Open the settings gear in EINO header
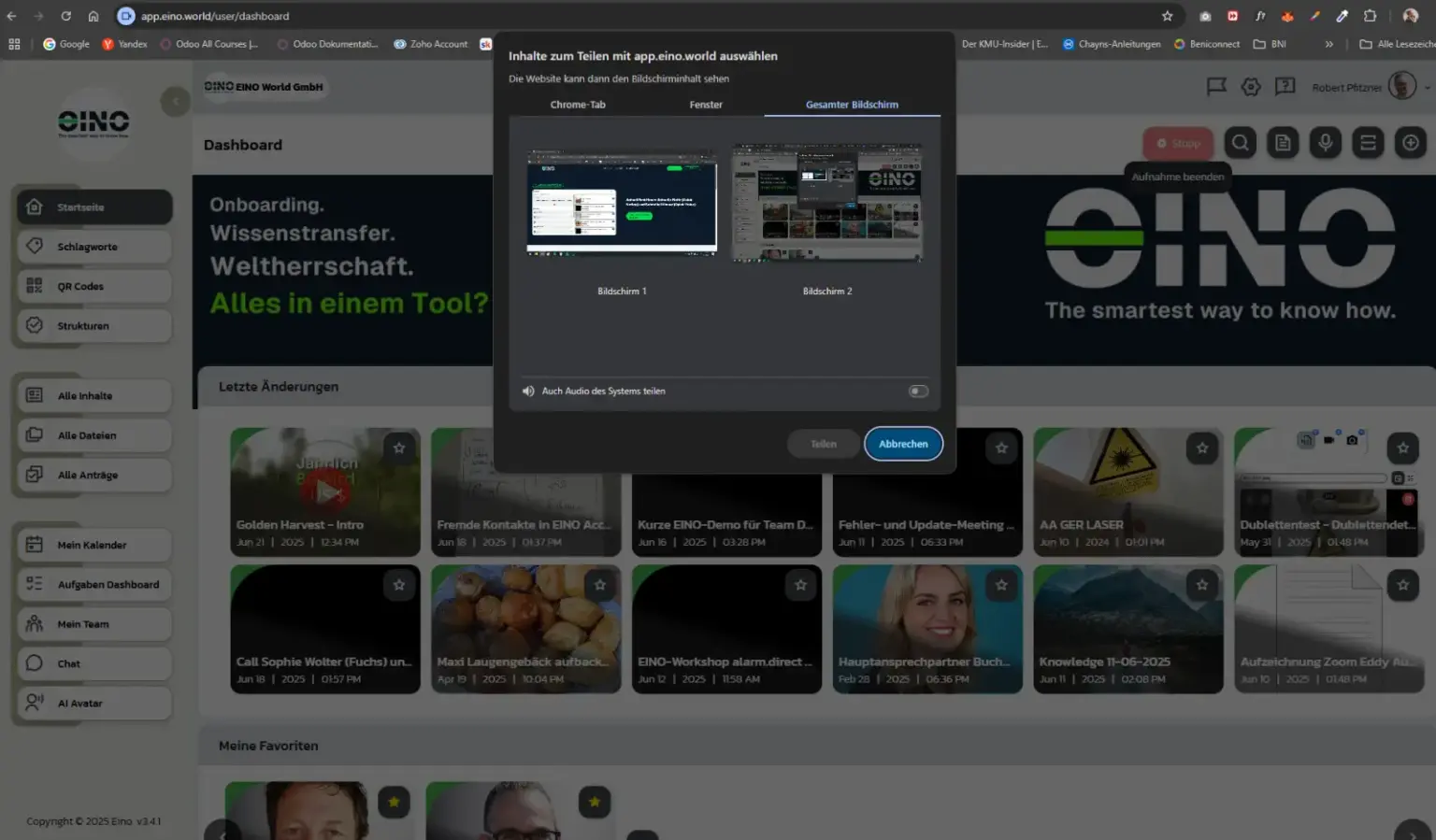The height and width of the screenshot is (840, 1436). coord(1251,87)
